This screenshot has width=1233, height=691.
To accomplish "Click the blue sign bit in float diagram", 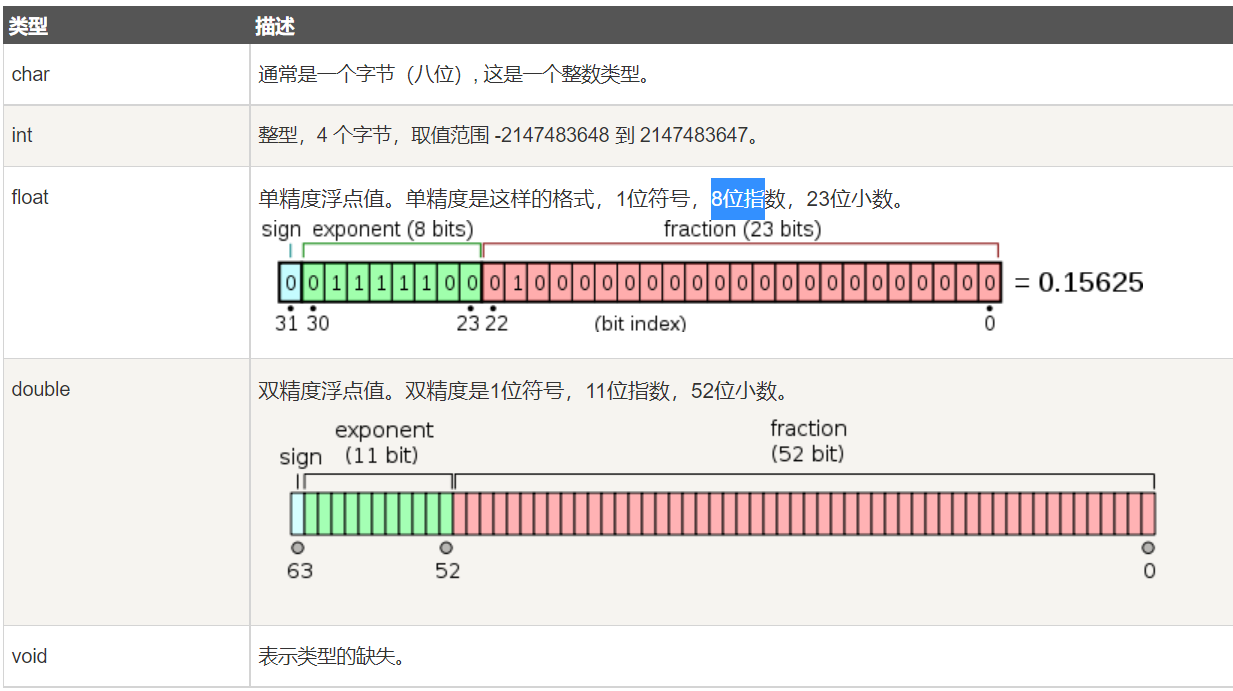I will point(290,282).
